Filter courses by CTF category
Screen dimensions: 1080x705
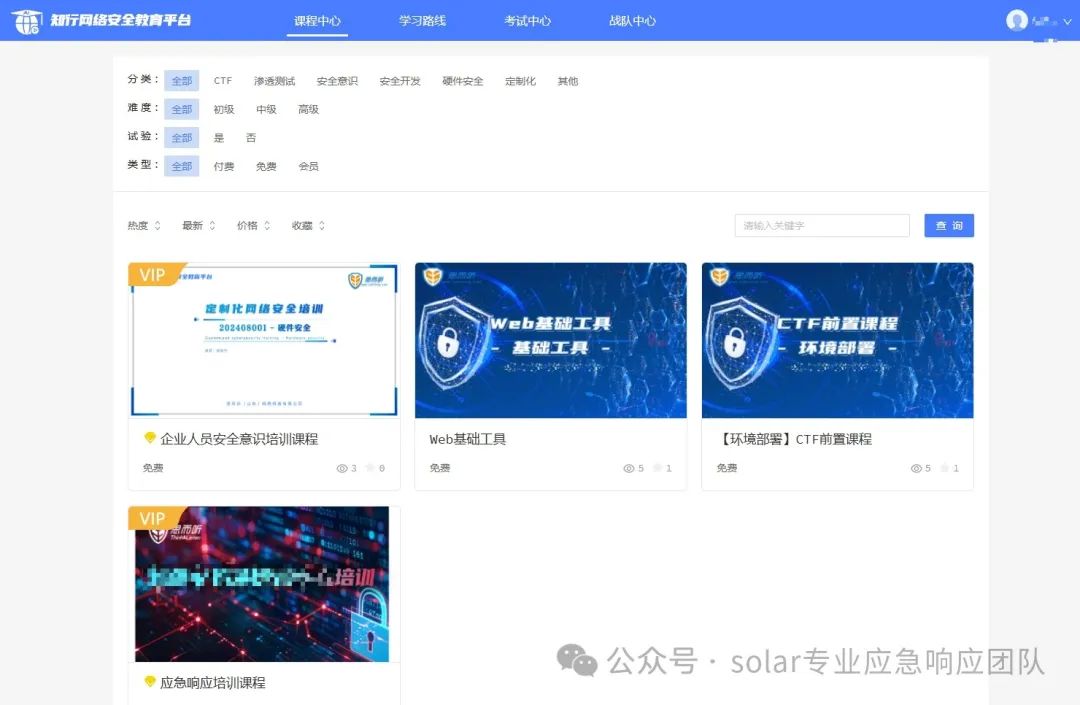pyautogui.click(x=222, y=81)
